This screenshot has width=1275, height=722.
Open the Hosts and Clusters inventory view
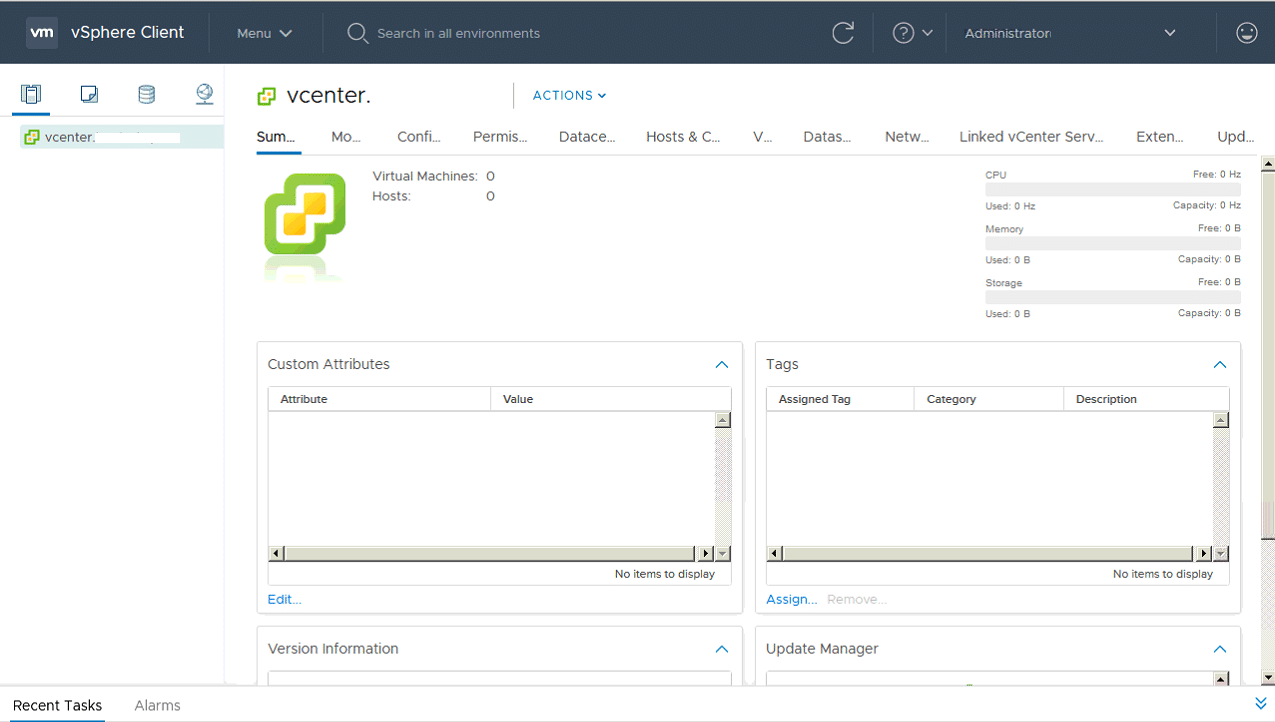(31, 94)
